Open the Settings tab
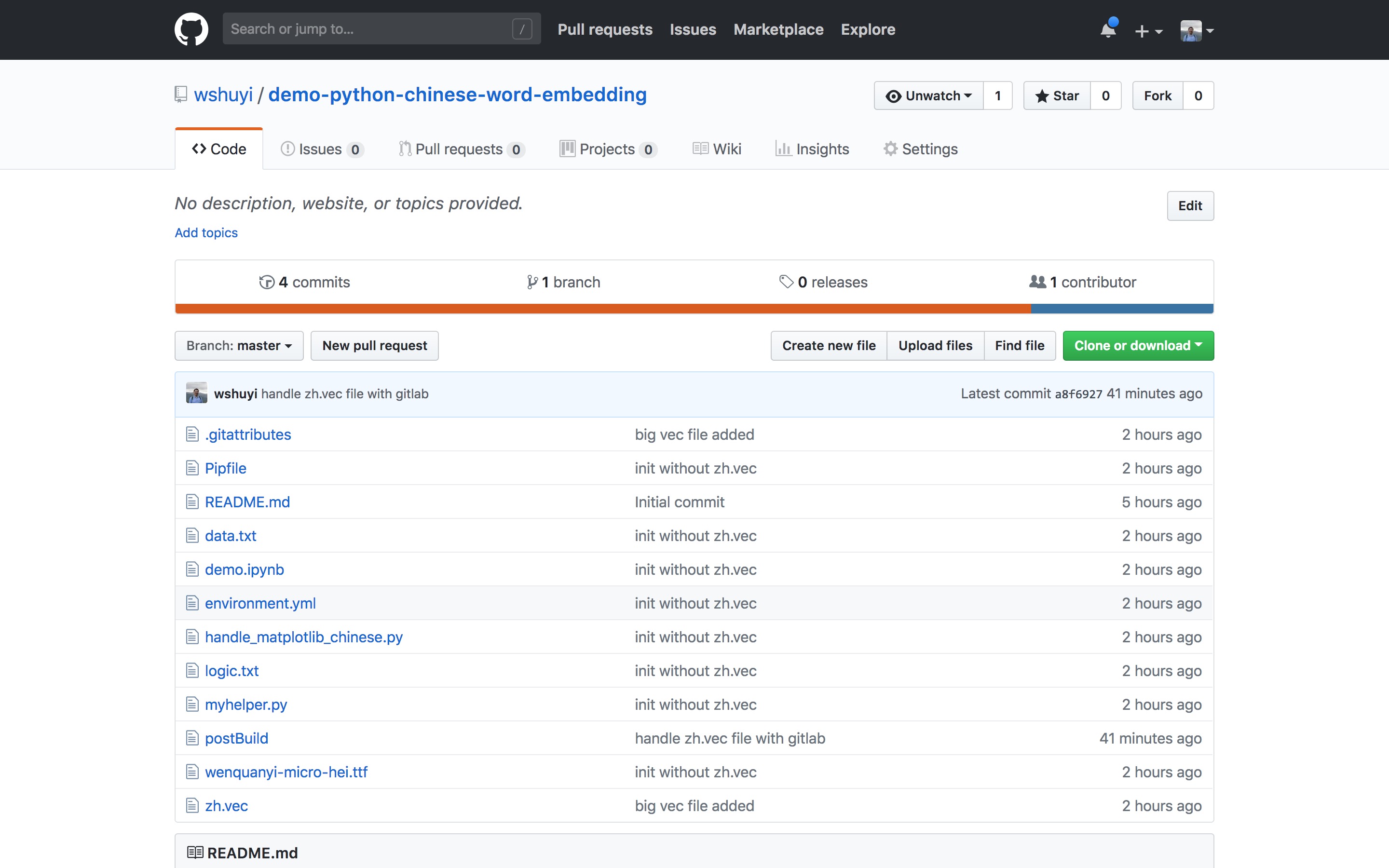The image size is (1389, 868). [920, 149]
